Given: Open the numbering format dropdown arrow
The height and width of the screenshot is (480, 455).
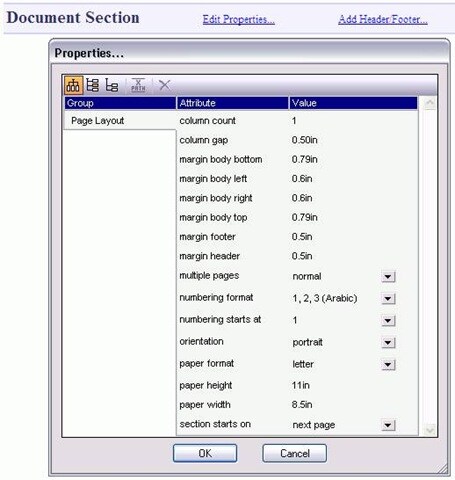Looking at the screenshot, I should tap(388, 298).
